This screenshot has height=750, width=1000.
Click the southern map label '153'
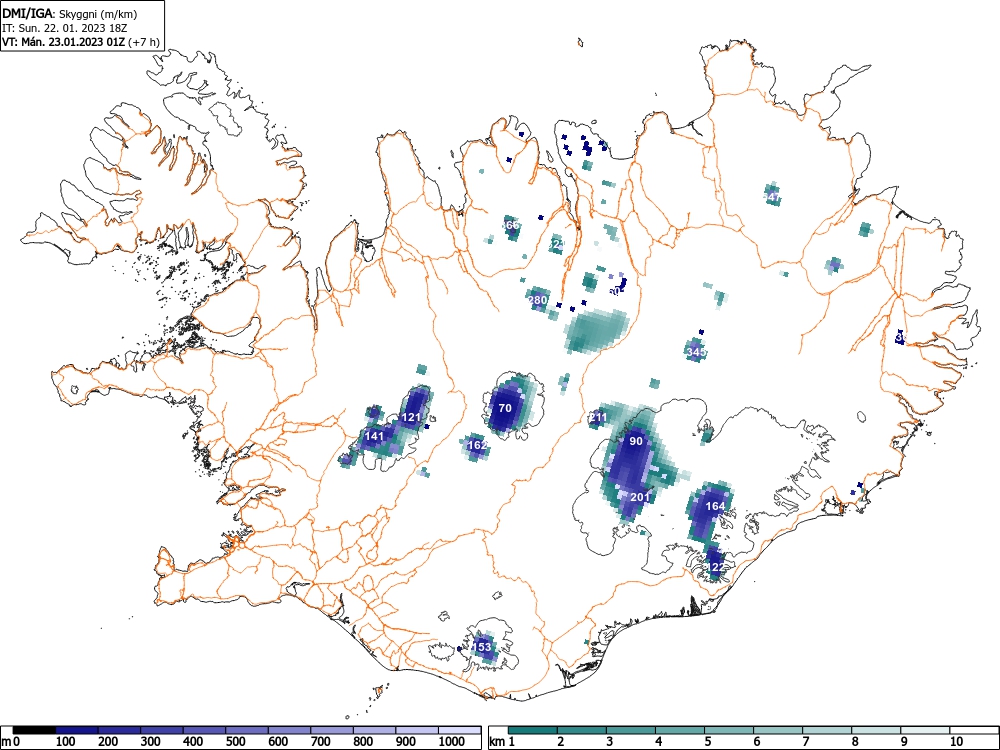pos(483,647)
